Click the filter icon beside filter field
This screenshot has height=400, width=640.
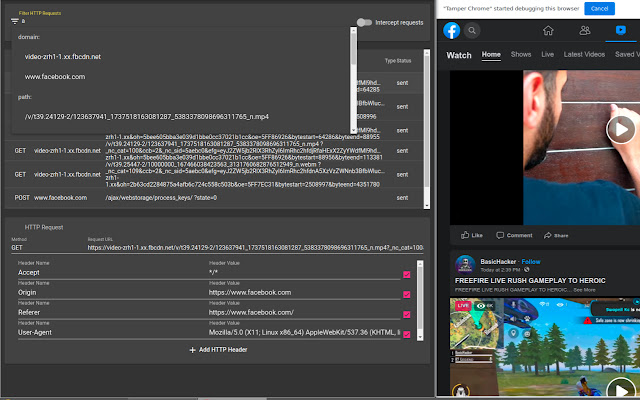click(x=12, y=21)
